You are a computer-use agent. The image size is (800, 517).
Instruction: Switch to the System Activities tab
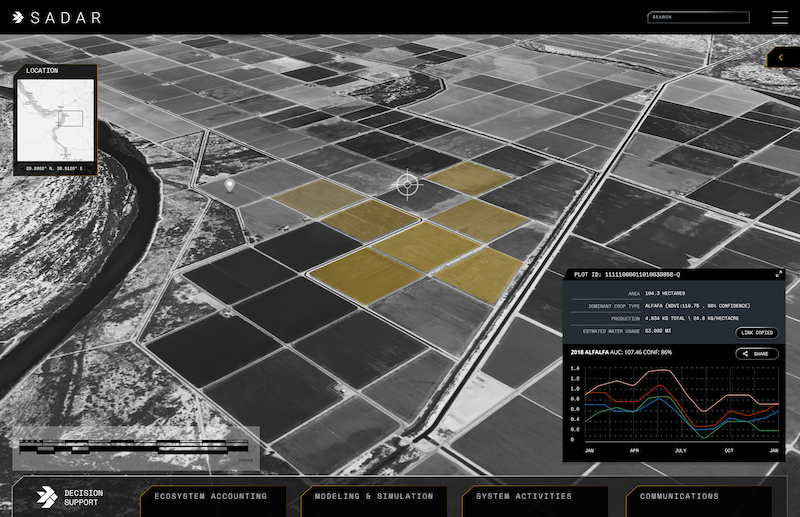point(524,496)
